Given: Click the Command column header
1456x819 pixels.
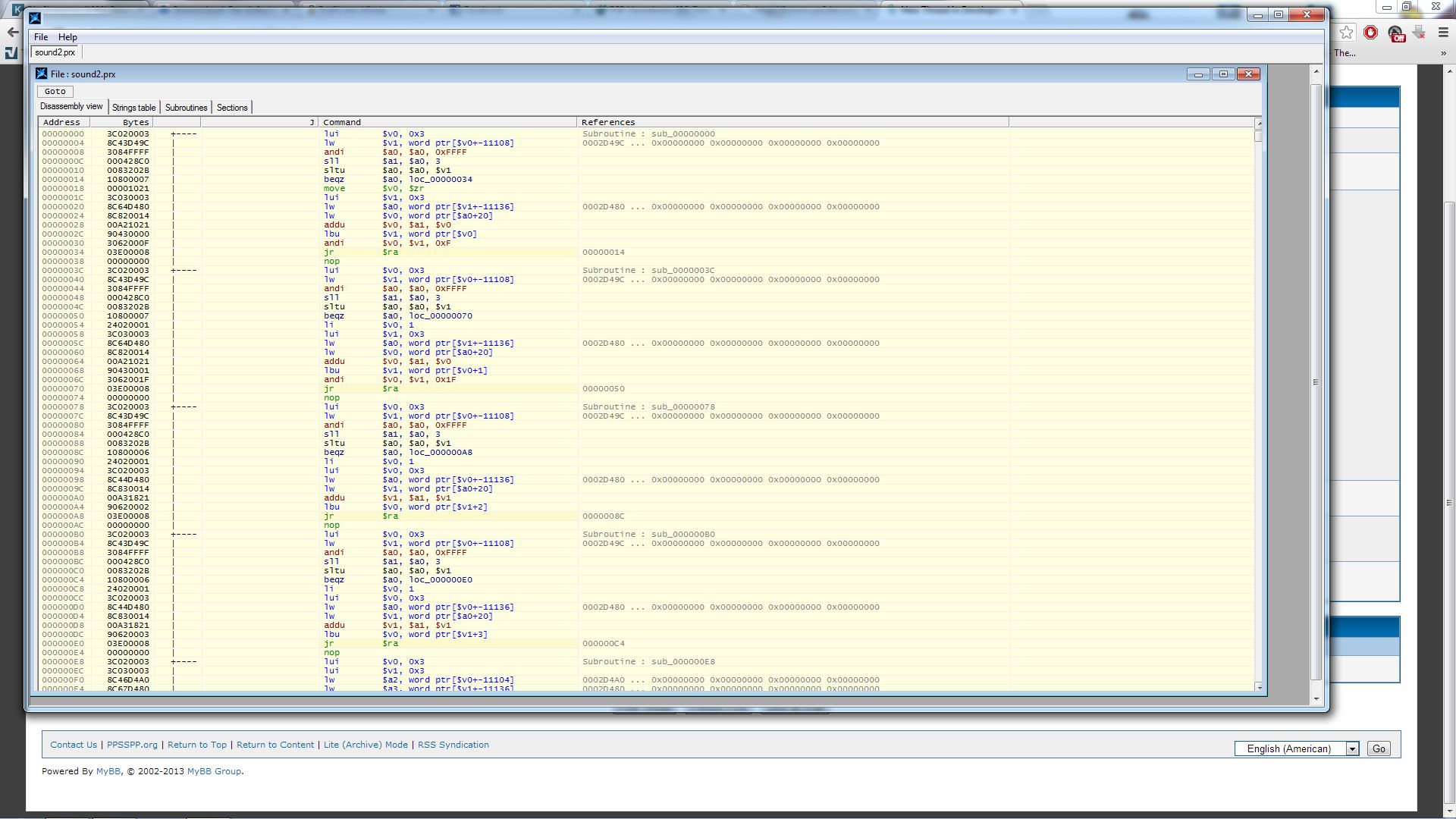Looking at the screenshot, I should [342, 122].
